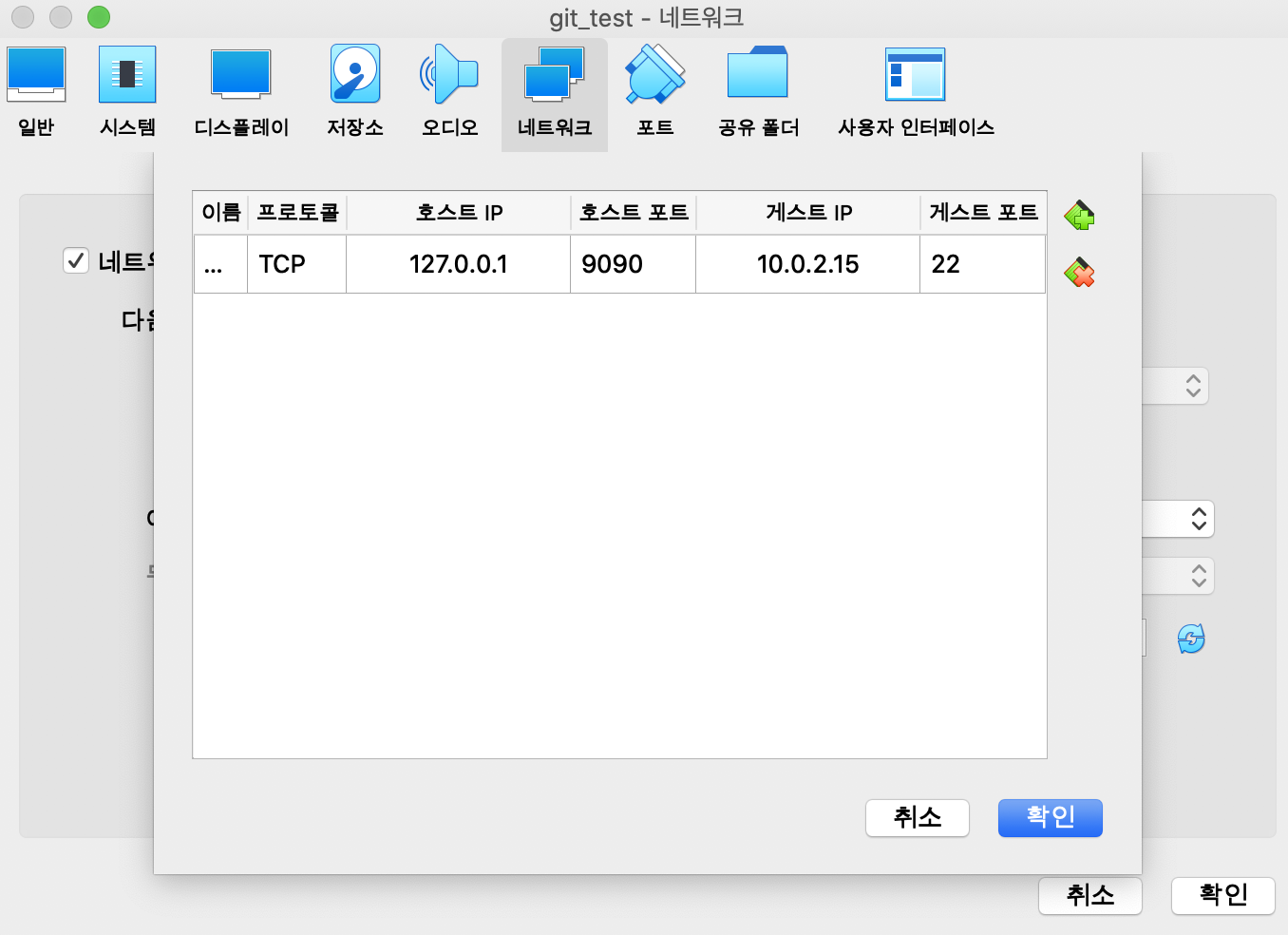1288x935 pixels.
Task: Open the 오디오 audio settings
Action: 450,93
